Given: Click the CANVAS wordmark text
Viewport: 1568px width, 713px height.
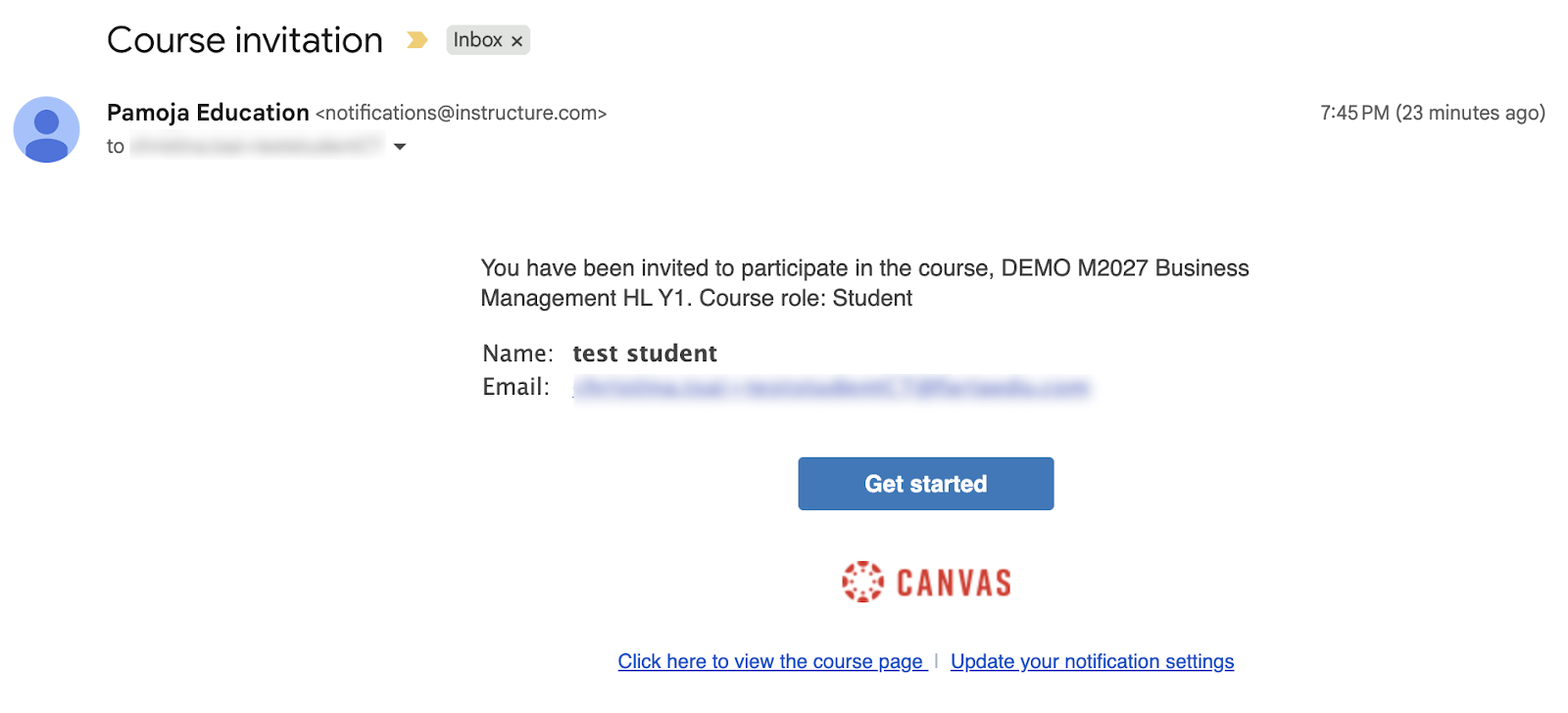Looking at the screenshot, I should 953,583.
